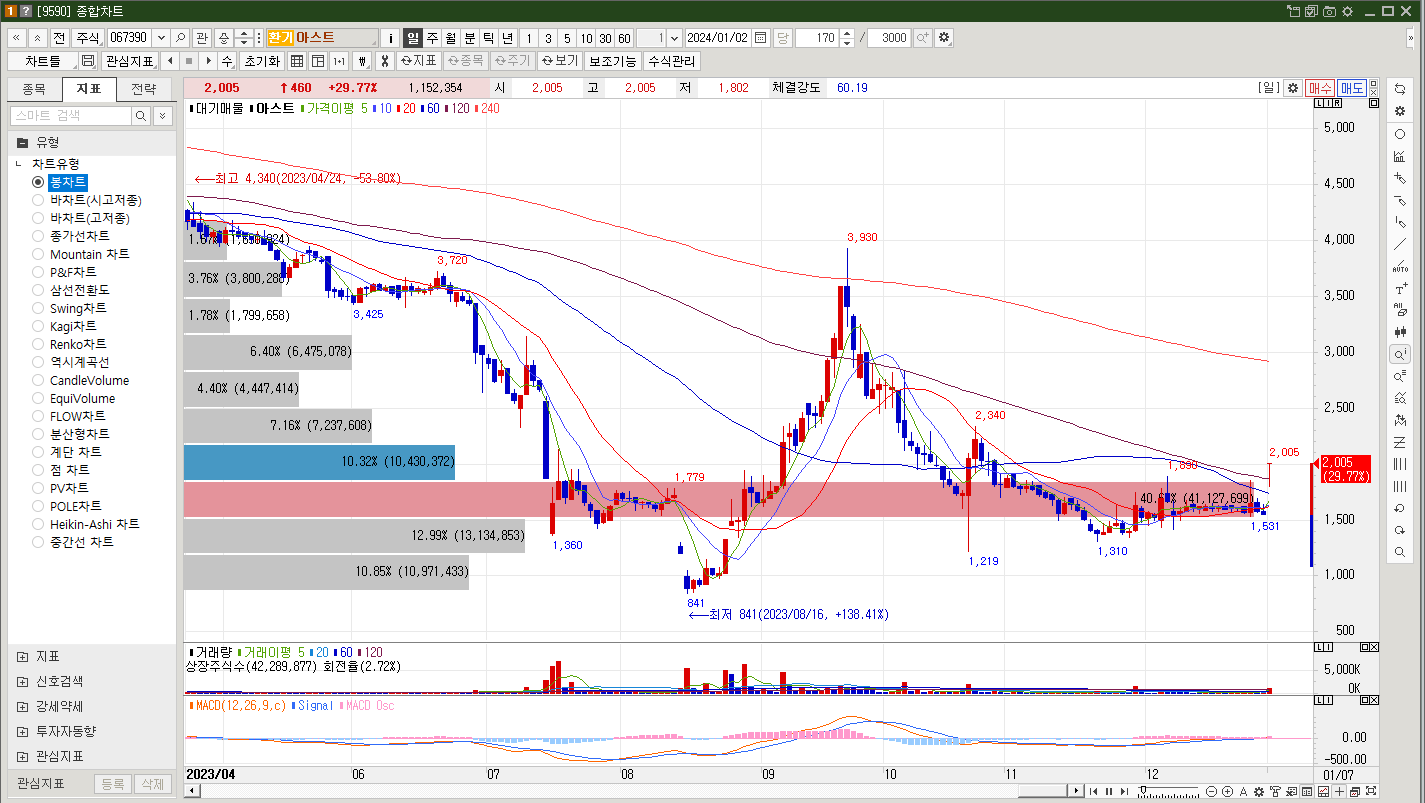Expand the 강세약세 section

22,706
